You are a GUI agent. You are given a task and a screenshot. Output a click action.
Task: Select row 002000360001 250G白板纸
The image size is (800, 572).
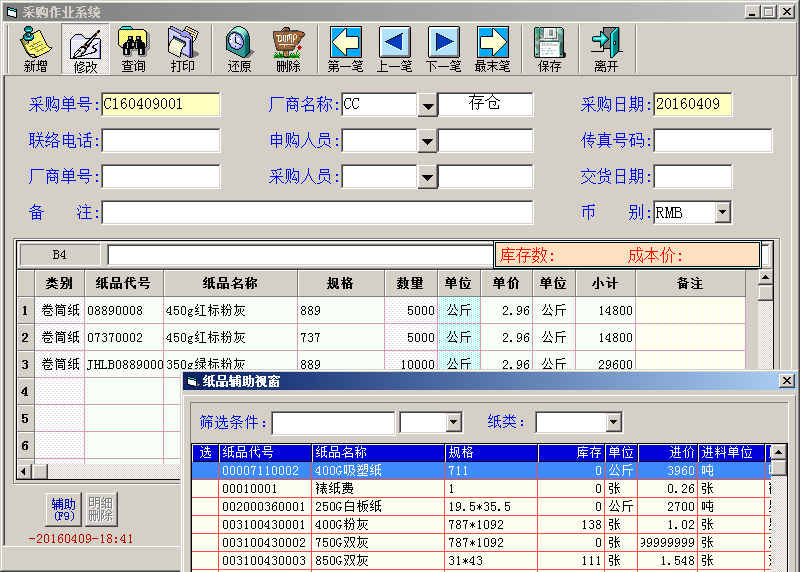(x=481, y=506)
